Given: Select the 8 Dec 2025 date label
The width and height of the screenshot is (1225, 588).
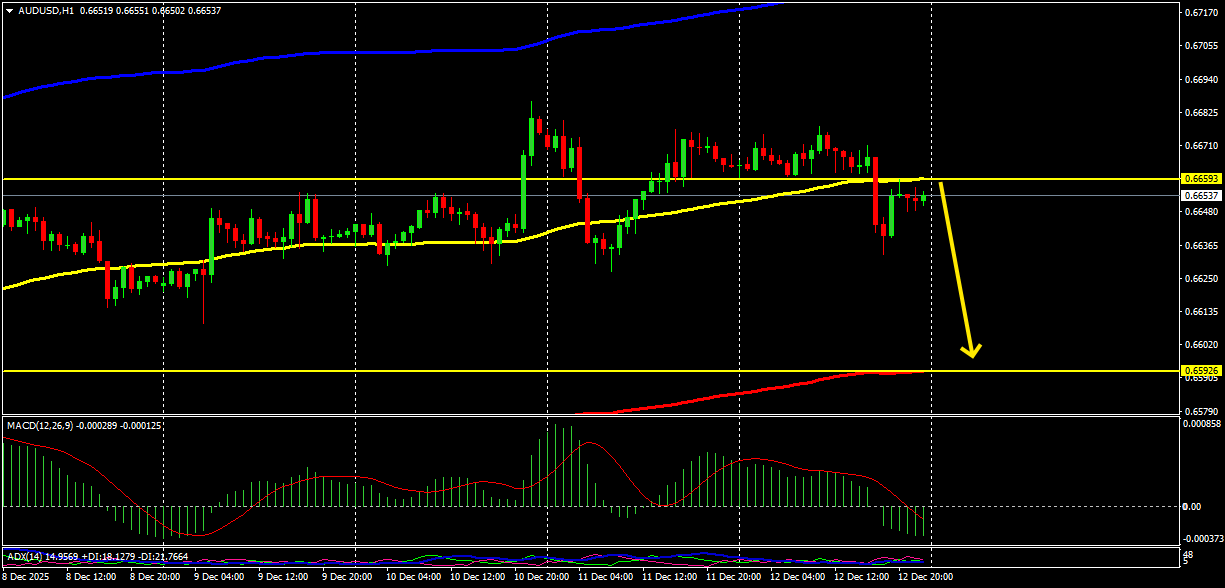Looking at the screenshot, I should [x=26, y=577].
